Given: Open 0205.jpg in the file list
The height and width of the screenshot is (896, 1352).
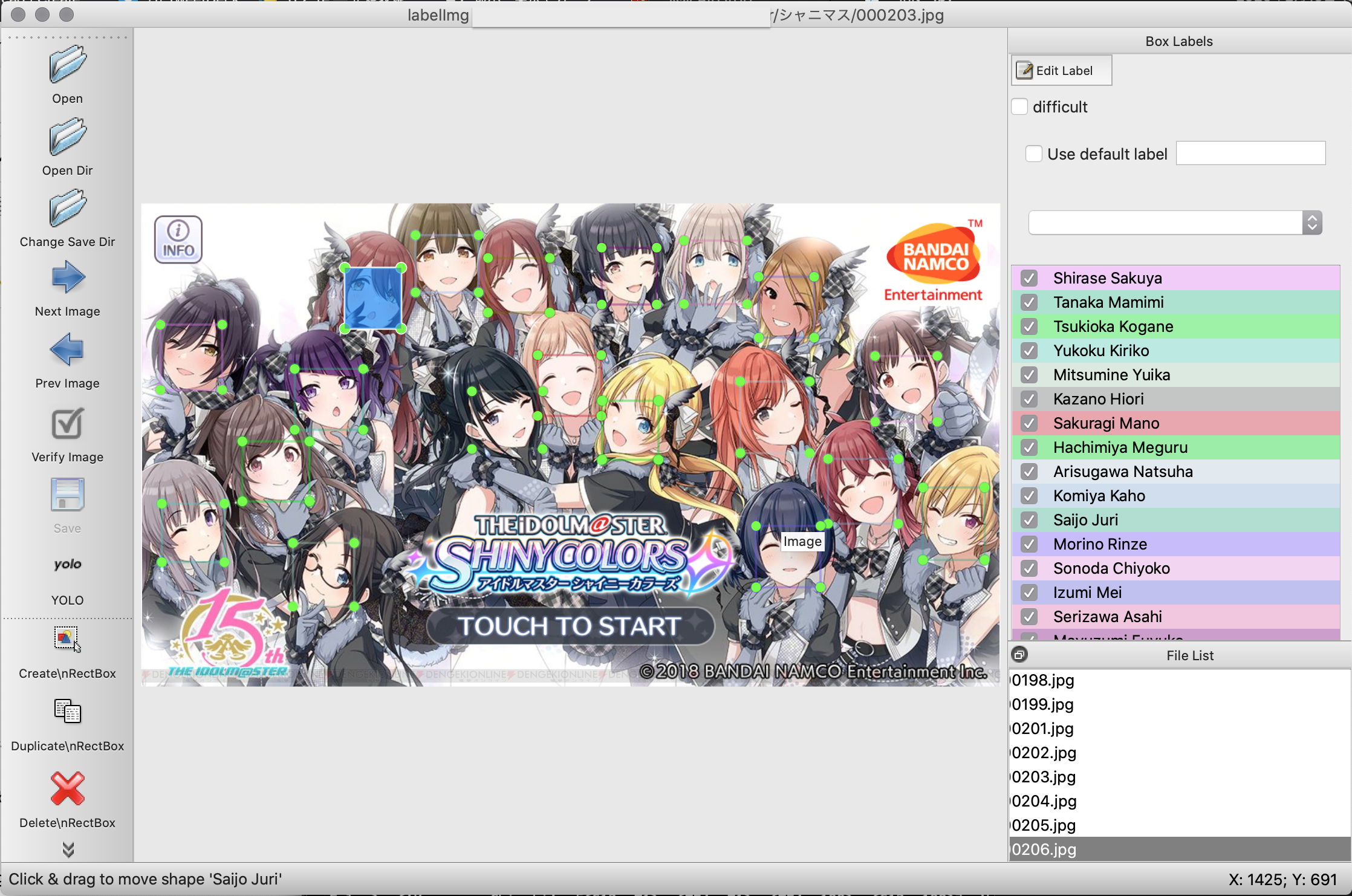Looking at the screenshot, I should (x=1180, y=825).
